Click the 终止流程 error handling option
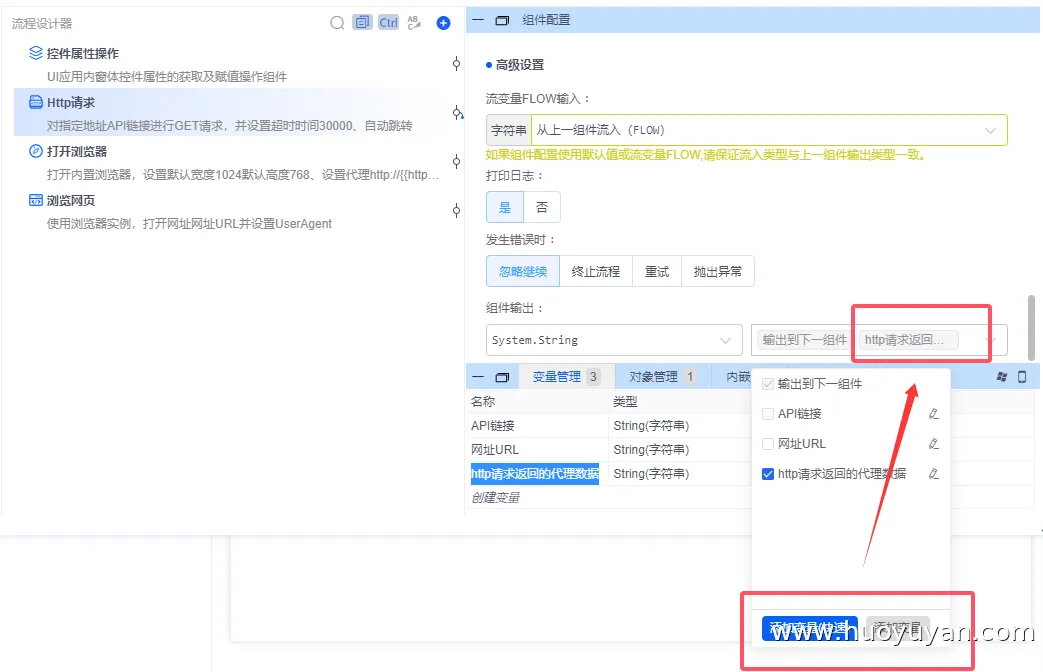Viewport: 1043px width, 672px height. (x=597, y=270)
